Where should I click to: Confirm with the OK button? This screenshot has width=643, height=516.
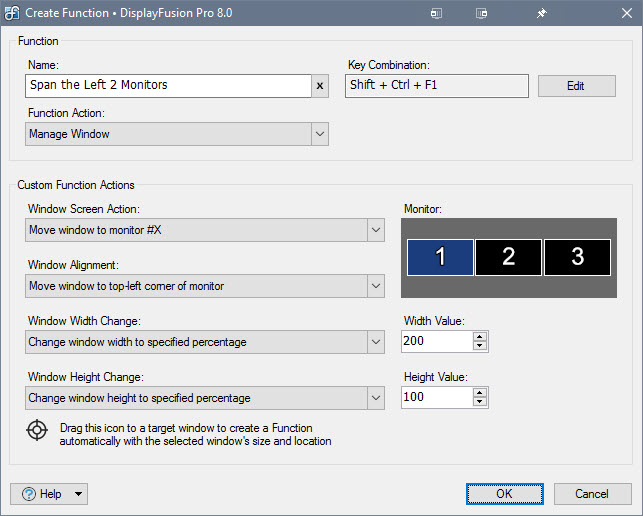pos(505,493)
